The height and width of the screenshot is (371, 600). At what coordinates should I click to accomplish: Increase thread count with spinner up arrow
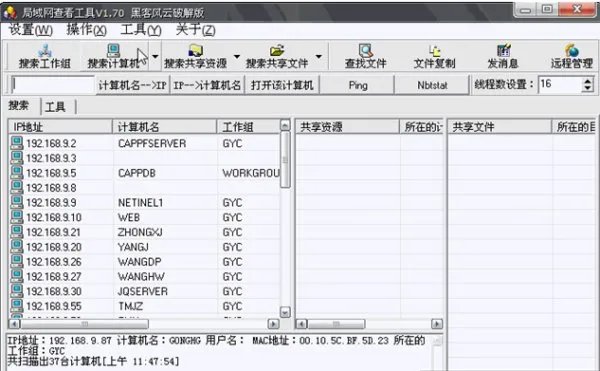[x=588, y=81]
